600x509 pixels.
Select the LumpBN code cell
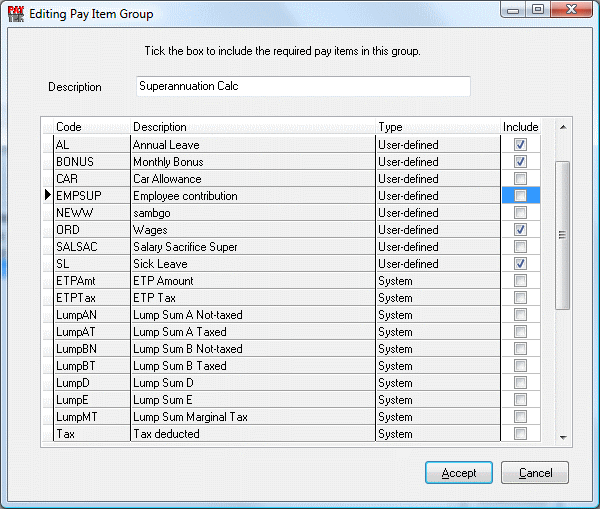tap(92, 349)
